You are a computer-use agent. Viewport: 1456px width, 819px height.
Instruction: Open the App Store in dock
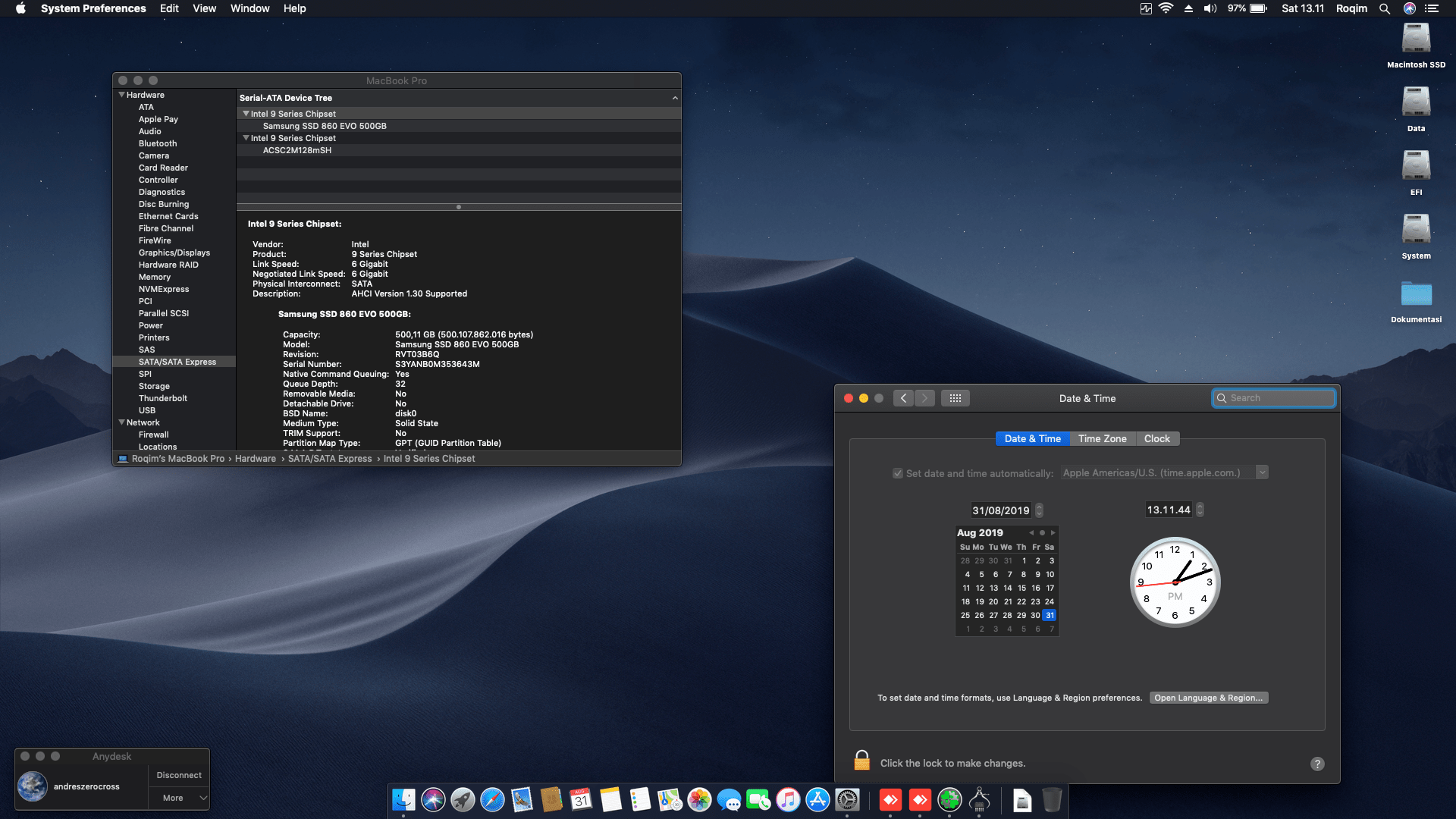click(x=817, y=799)
